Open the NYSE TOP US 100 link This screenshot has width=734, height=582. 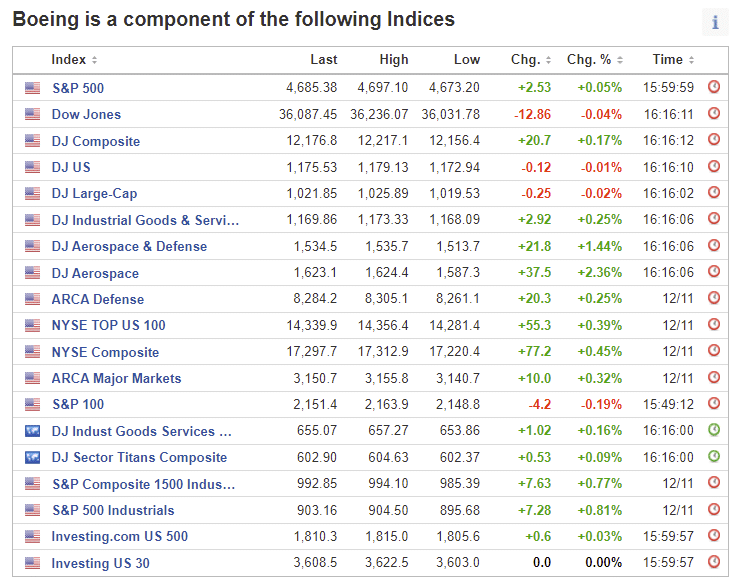[108, 325]
